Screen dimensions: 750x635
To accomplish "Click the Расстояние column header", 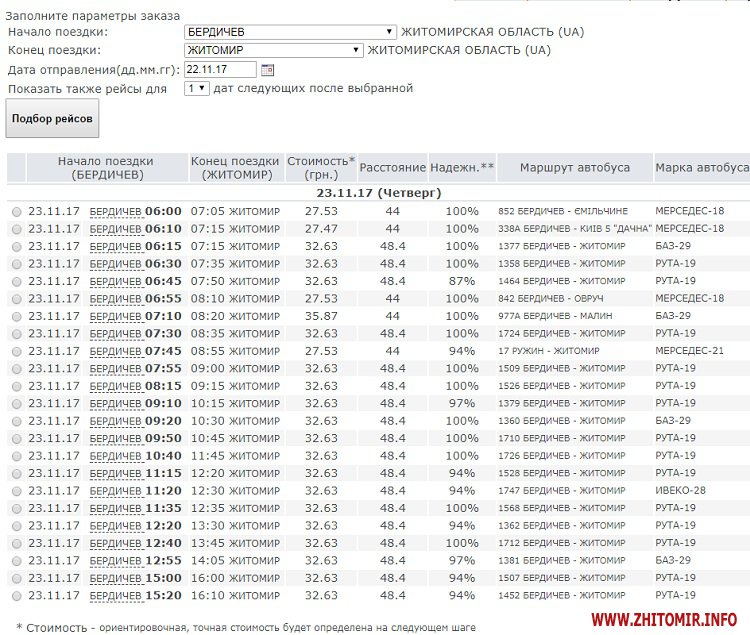I will [392, 168].
